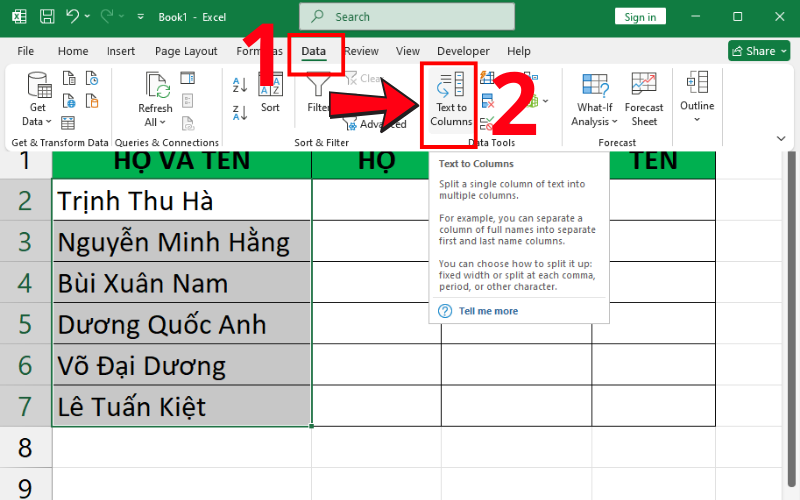Expand the Refresh All dropdown arrow
Viewport: 800px width, 500px height.
(163, 122)
